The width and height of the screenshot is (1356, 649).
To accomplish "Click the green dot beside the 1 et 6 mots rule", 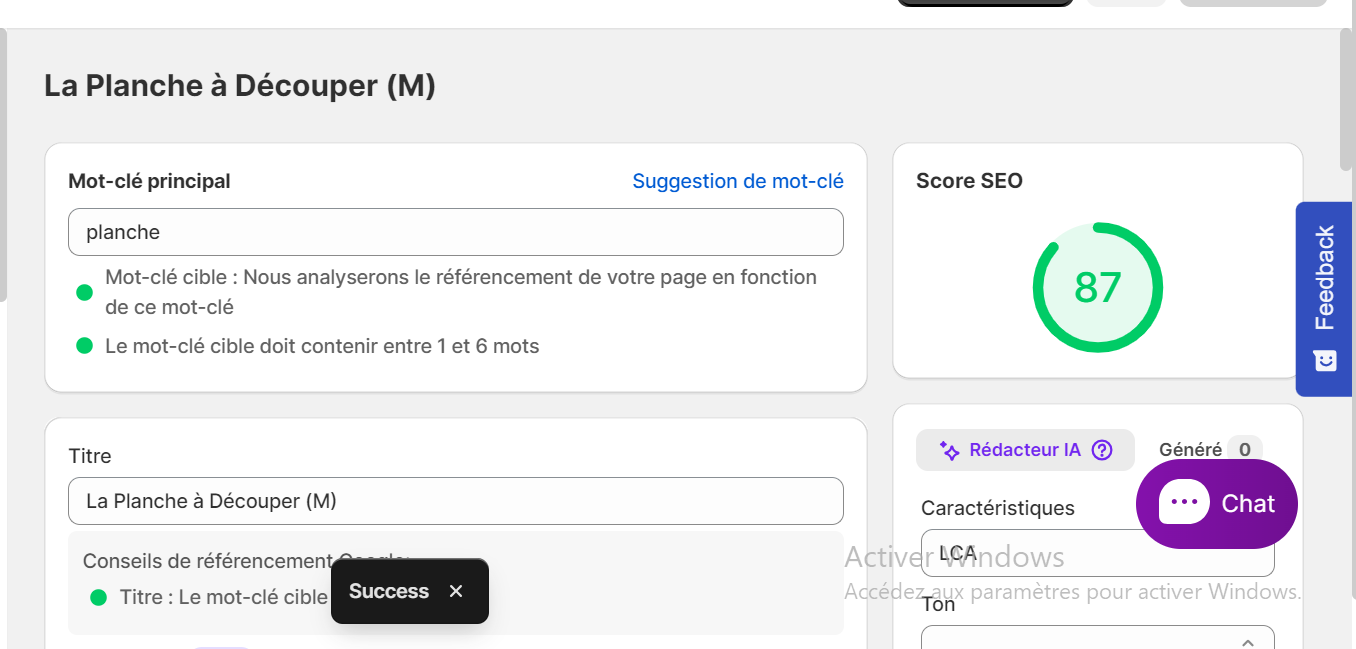I will [x=85, y=346].
